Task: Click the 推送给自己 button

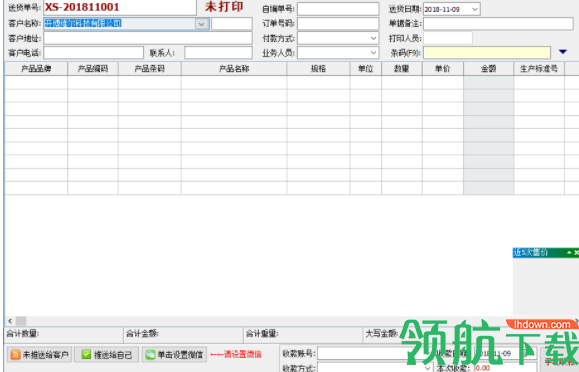Action: (106, 355)
